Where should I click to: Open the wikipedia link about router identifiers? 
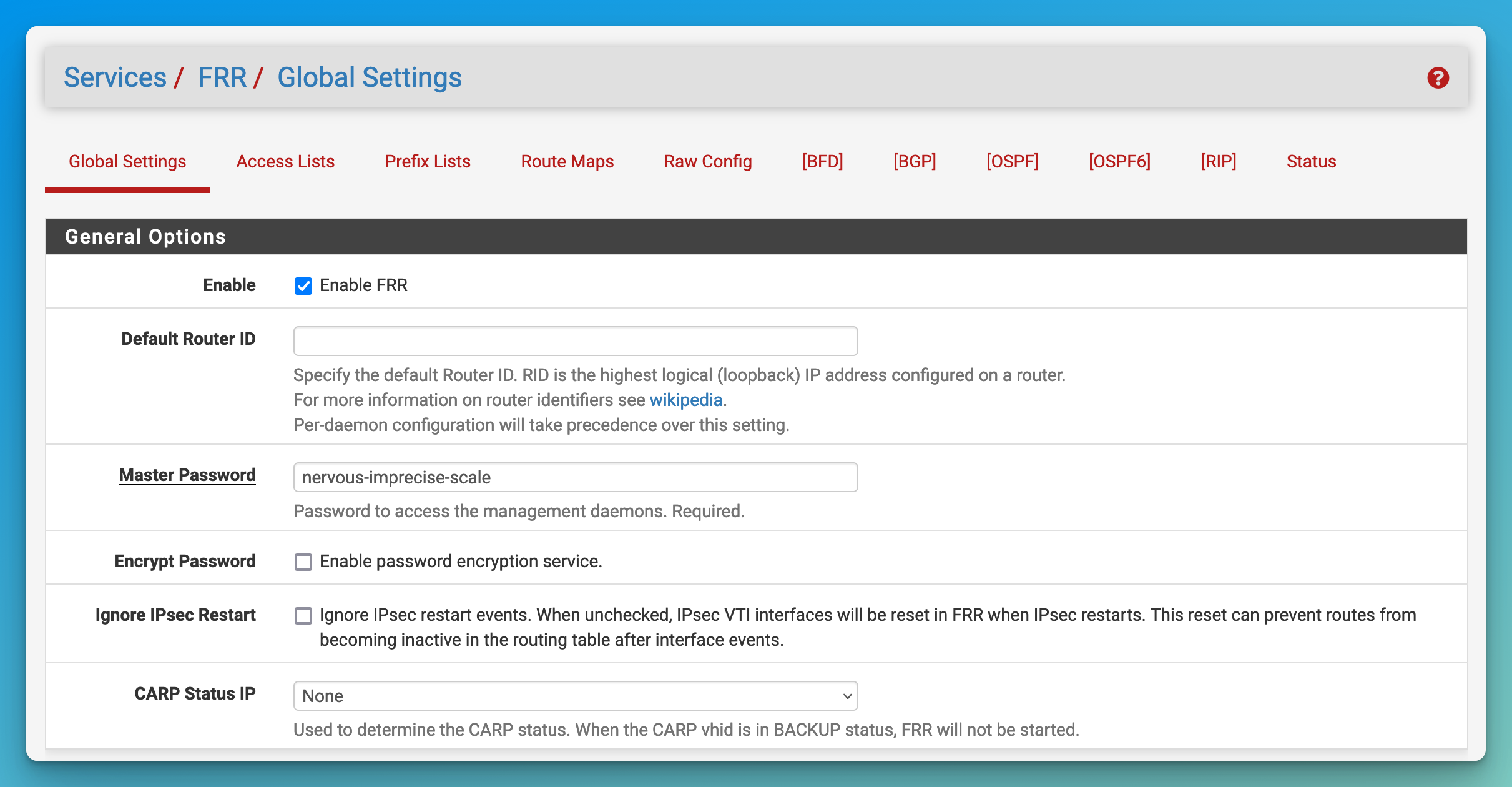[686, 400]
